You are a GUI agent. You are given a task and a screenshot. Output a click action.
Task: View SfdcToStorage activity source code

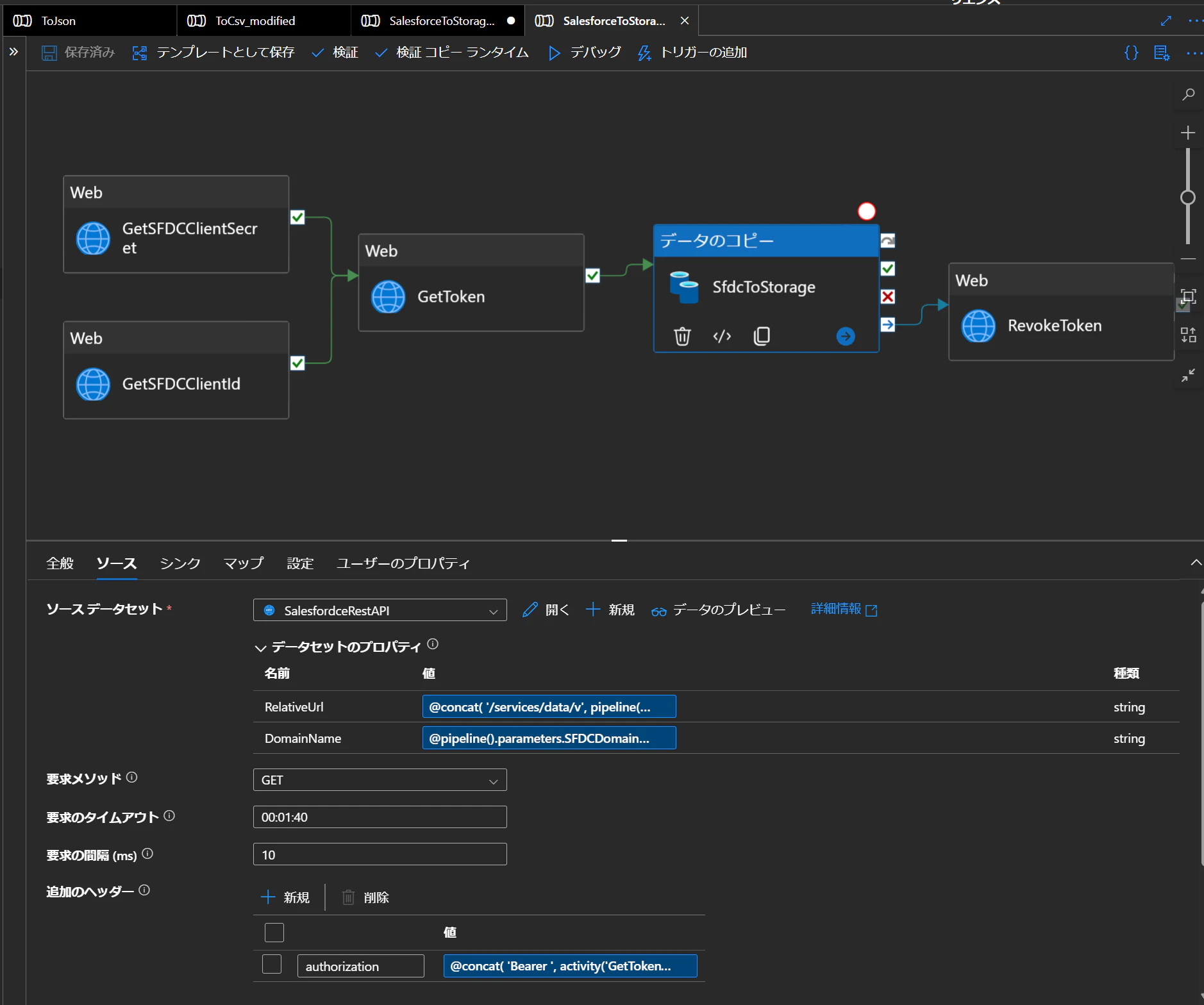(722, 336)
